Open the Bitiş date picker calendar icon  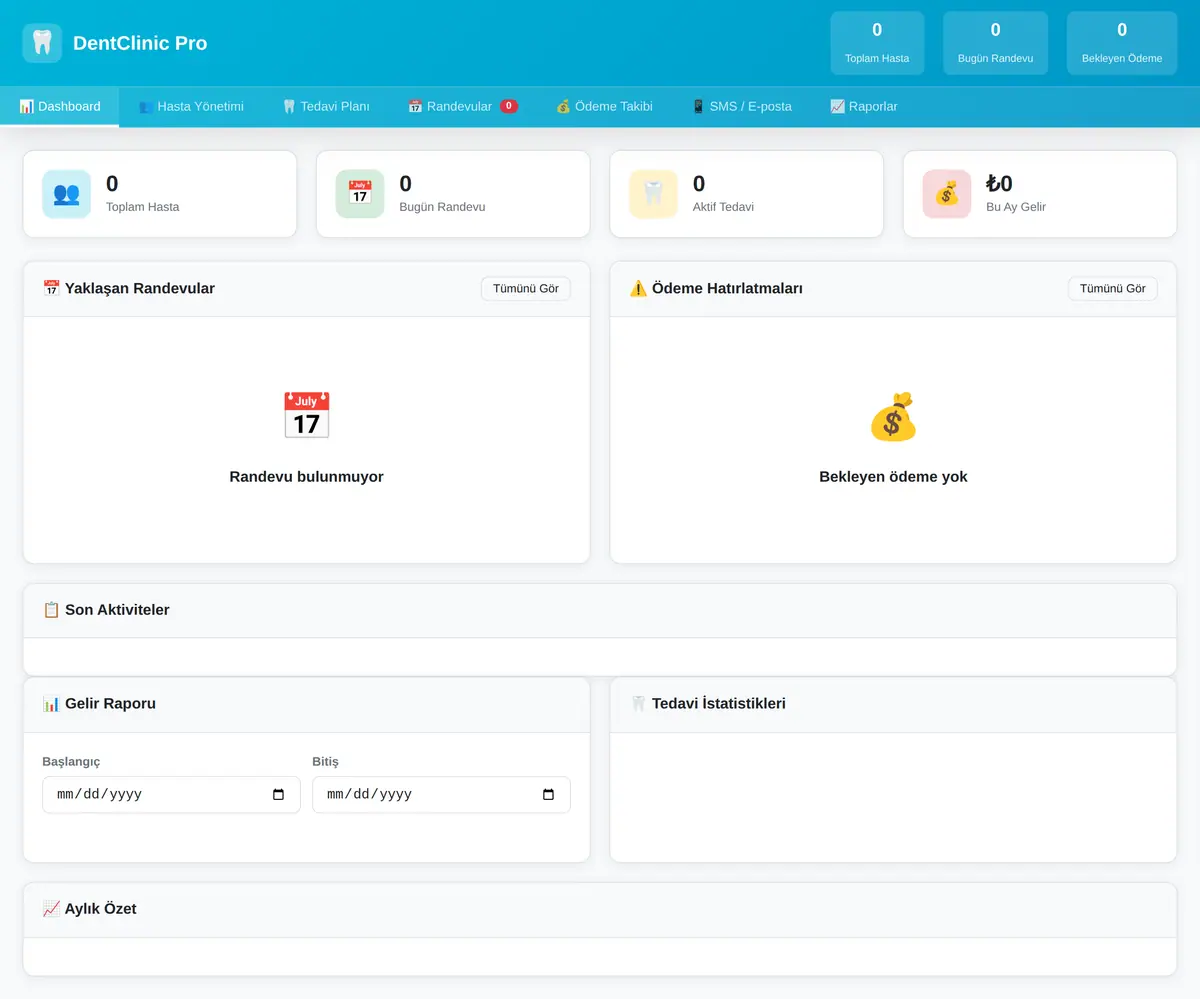tap(548, 795)
